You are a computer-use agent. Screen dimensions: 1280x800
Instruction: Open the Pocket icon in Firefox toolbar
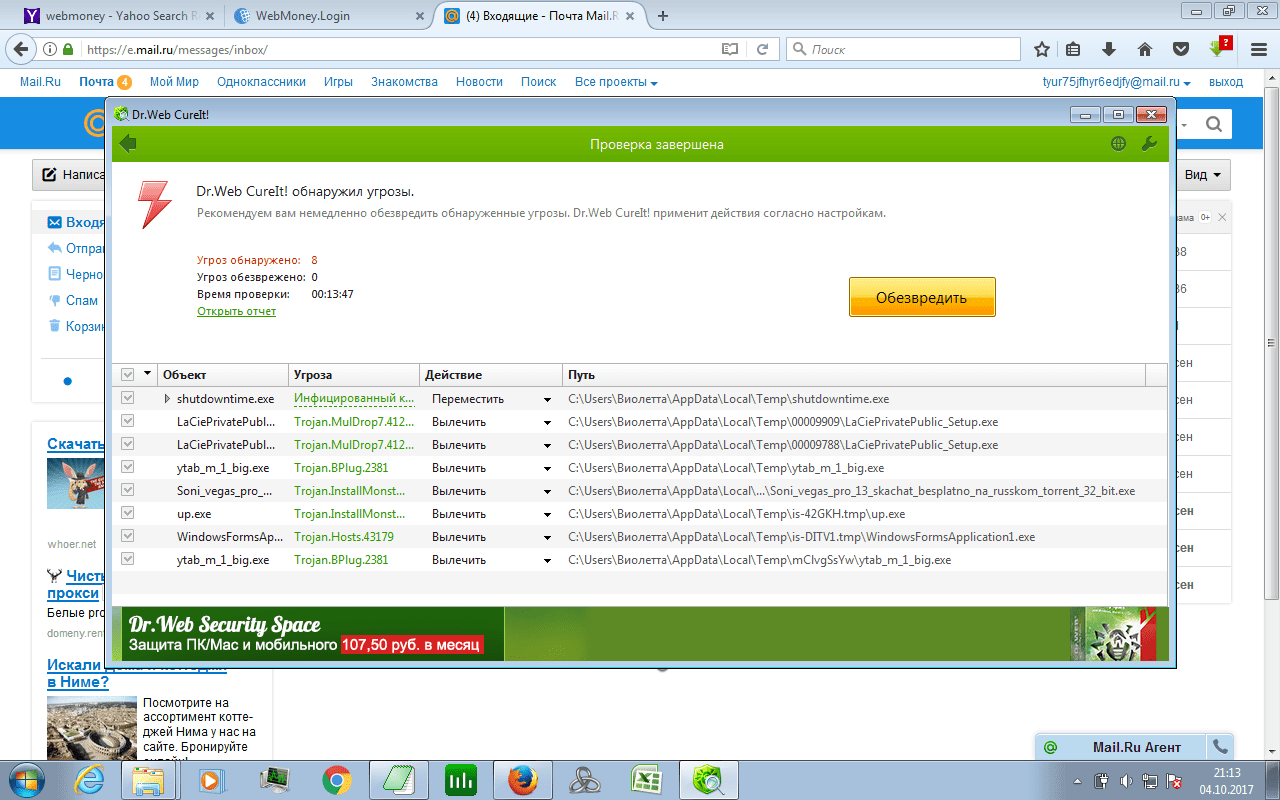coord(1181,49)
